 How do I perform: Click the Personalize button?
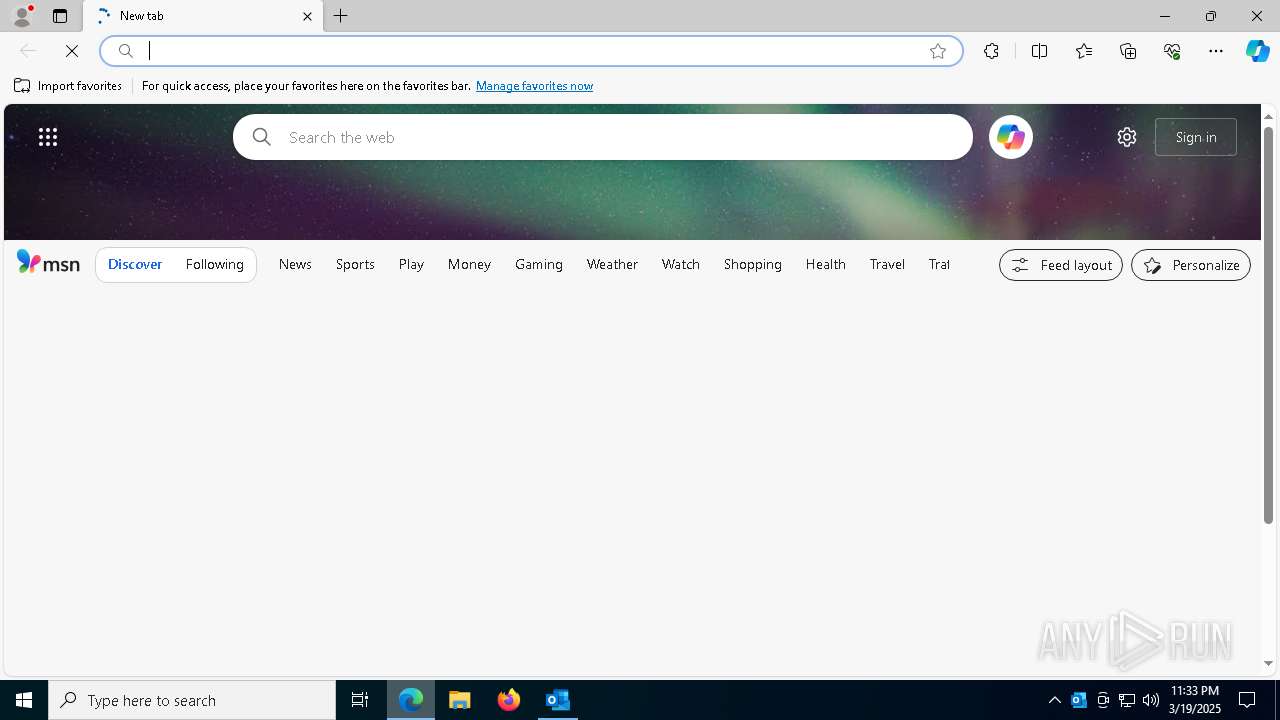1191,265
